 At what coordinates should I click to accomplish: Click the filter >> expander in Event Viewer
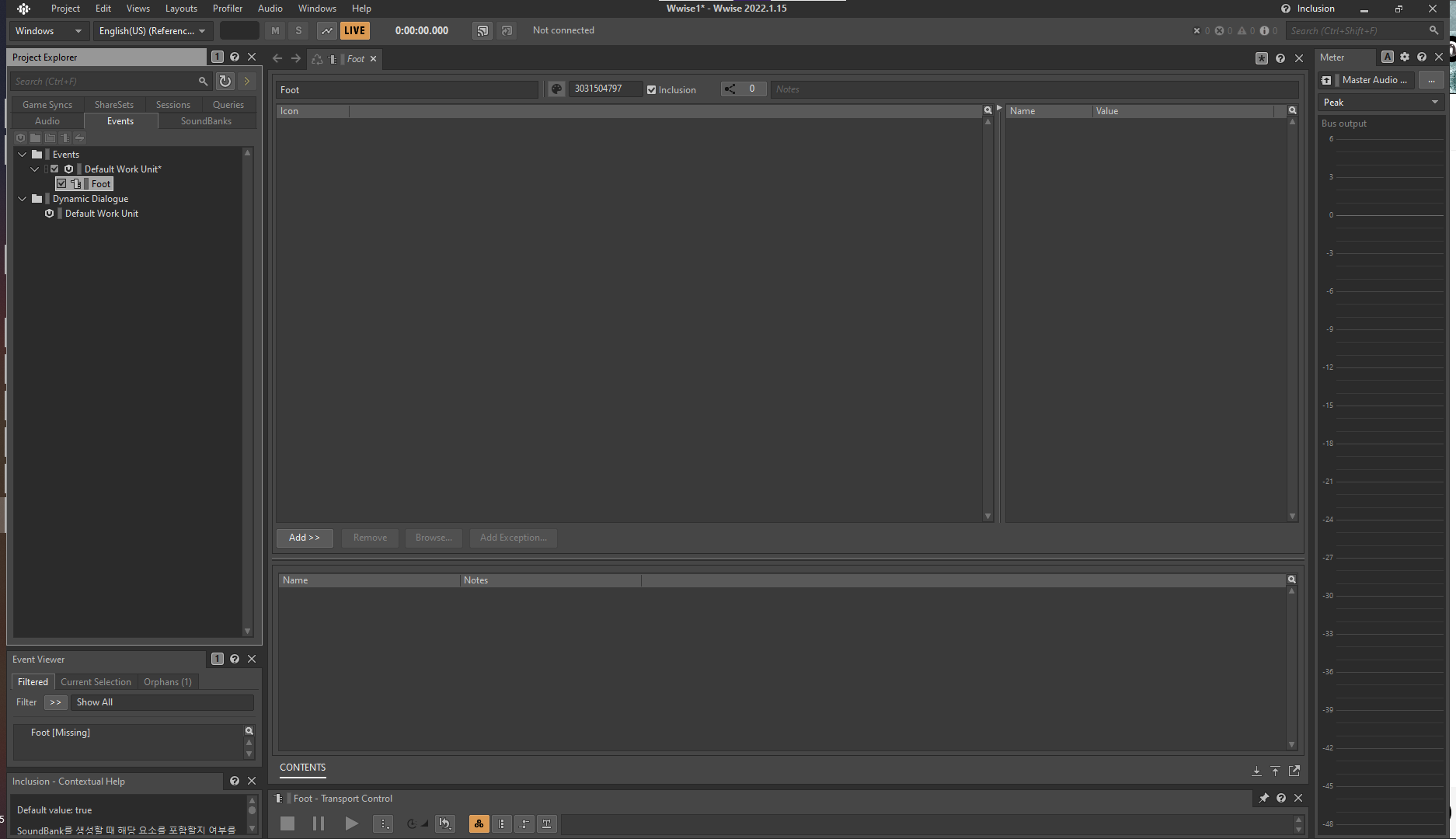(55, 701)
